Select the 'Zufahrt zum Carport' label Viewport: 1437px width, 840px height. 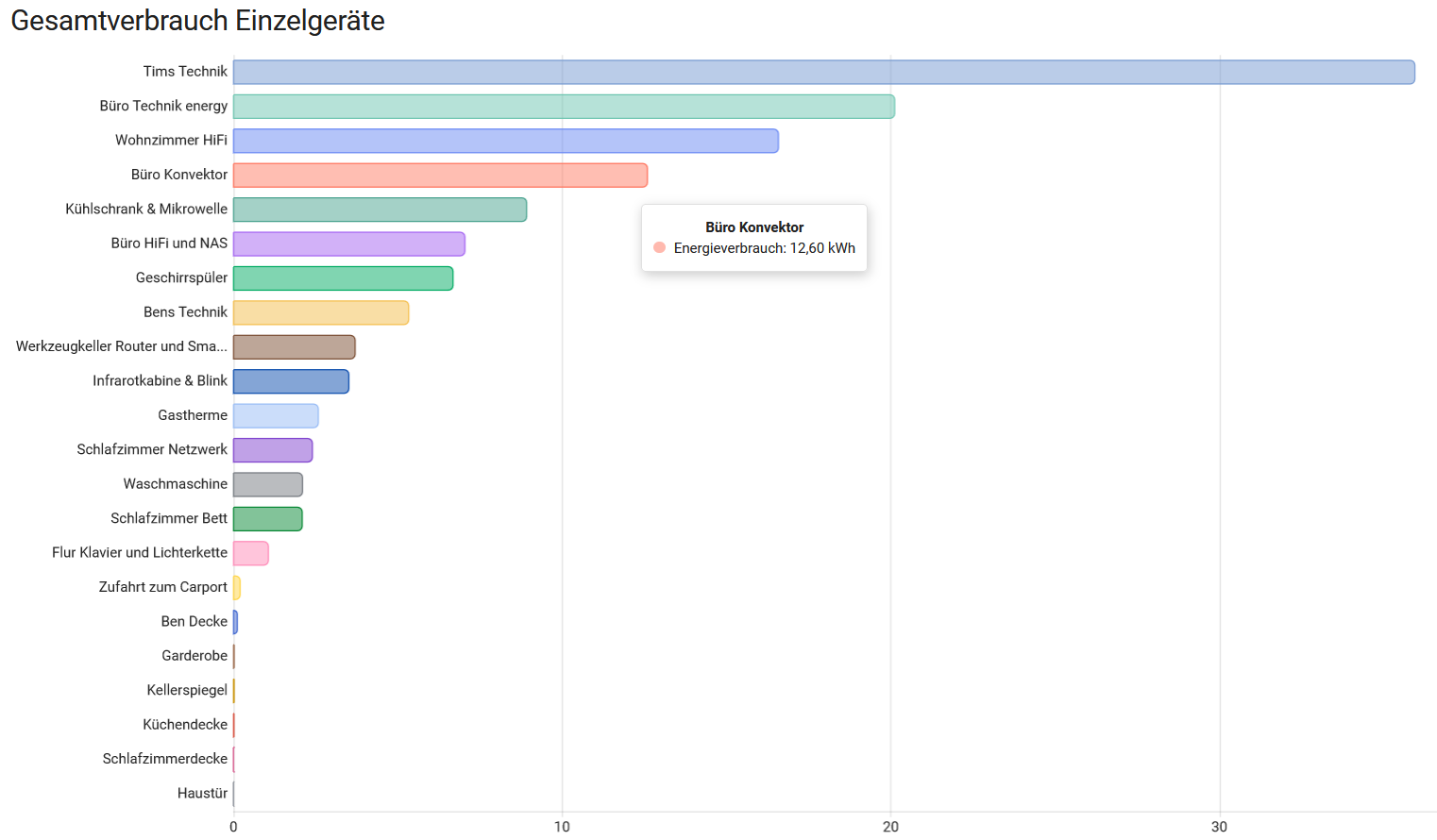tap(163, 587)
